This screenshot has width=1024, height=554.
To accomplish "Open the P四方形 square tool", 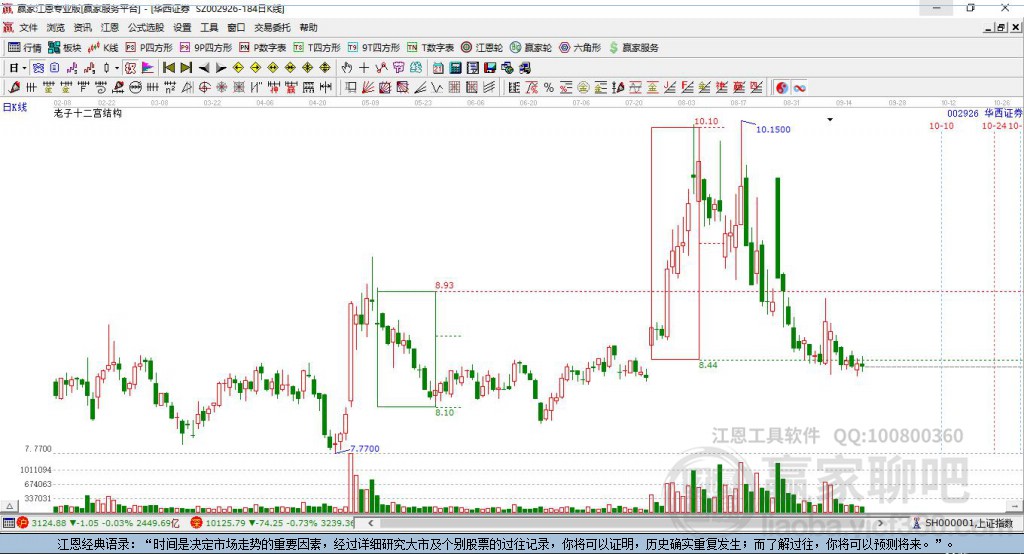I will click(149, 48).
